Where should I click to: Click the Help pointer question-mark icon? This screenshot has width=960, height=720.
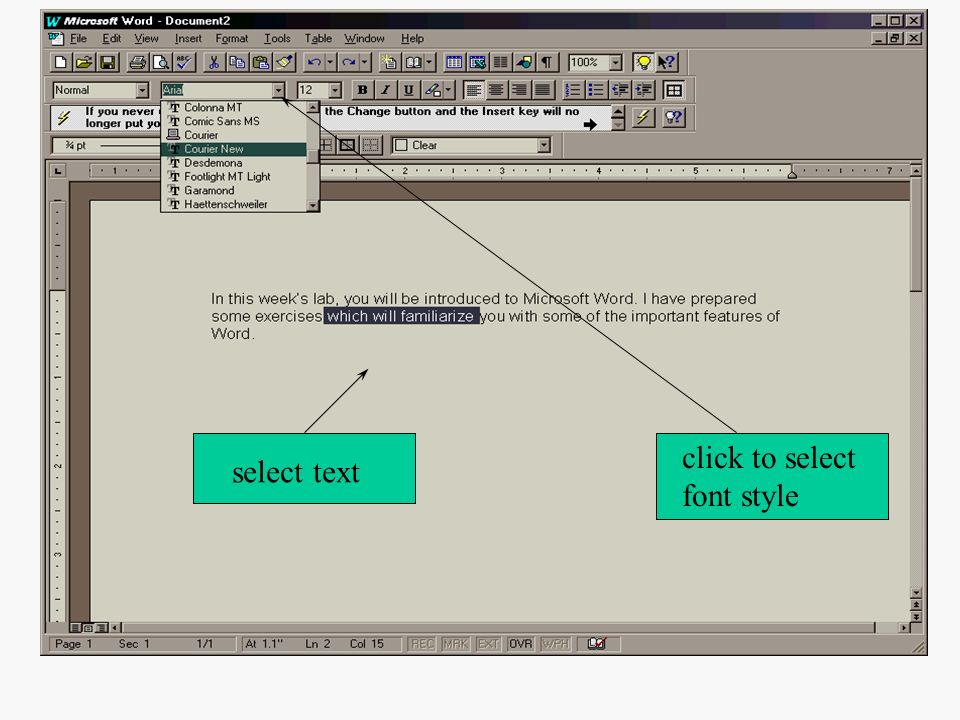(666, 62)
